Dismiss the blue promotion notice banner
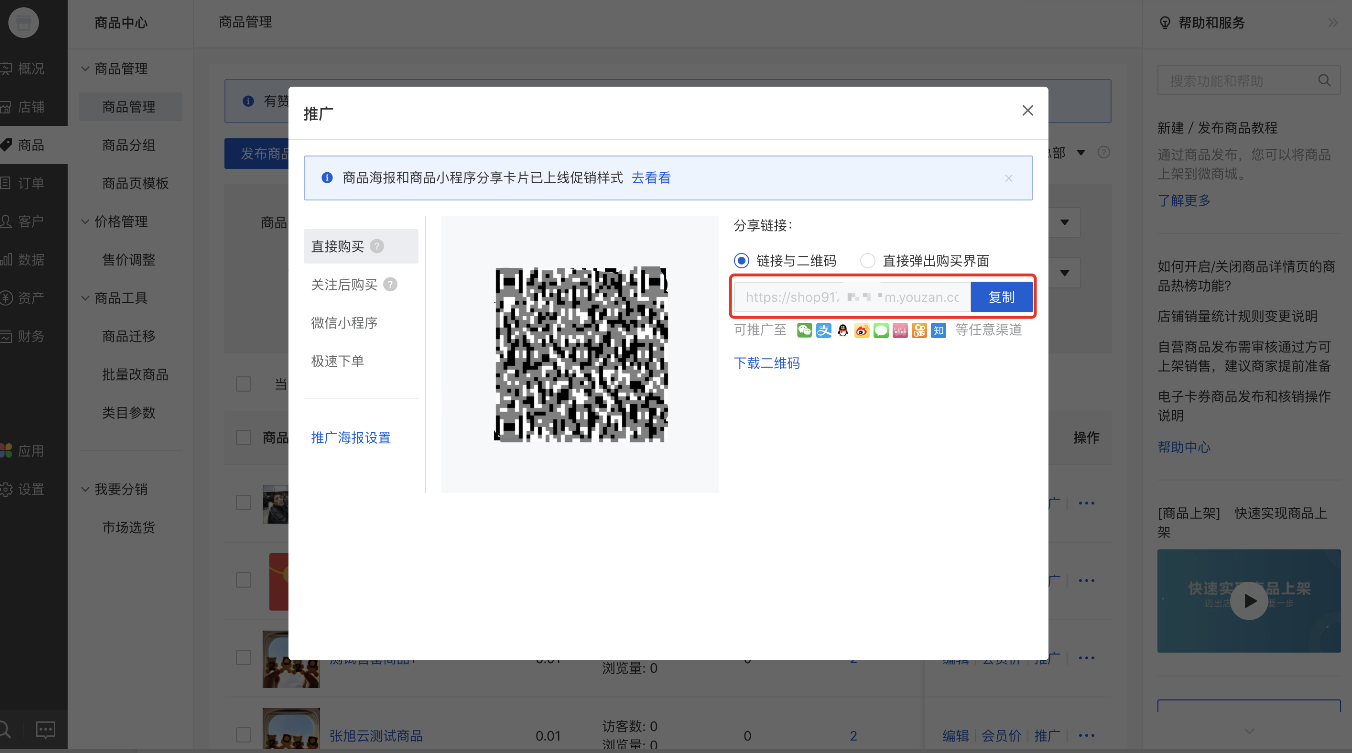This screenshot has width=1352, height=753. coord(1008,178)
